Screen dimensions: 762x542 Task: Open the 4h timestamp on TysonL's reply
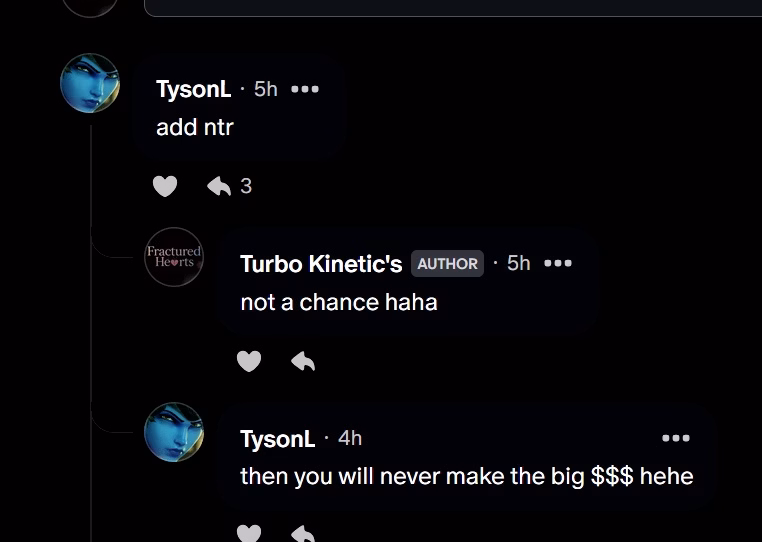pos(350,438)
